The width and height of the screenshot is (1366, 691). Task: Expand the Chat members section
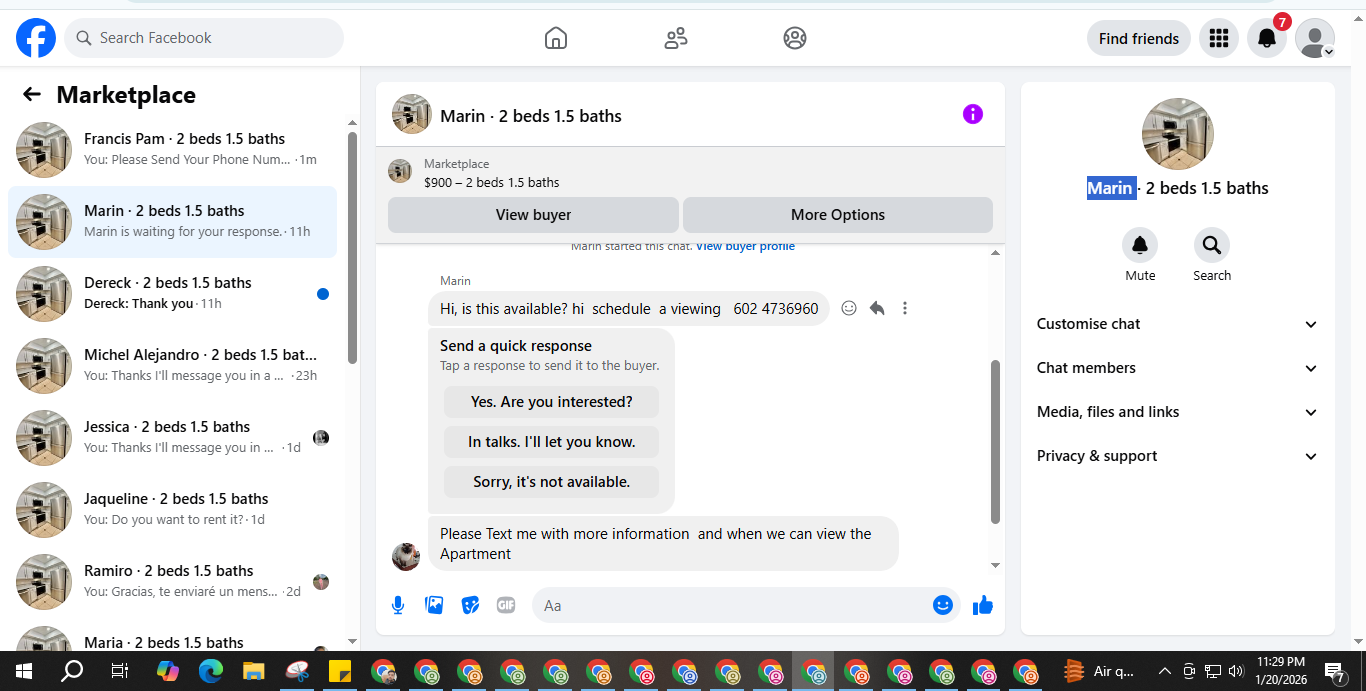pyautogui.click(x=1178, y=368)
